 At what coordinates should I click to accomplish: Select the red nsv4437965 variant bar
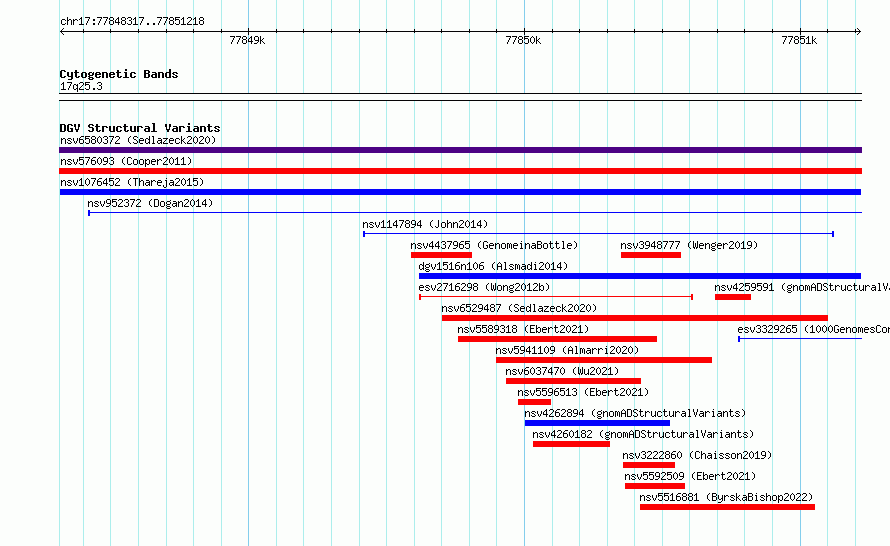tap(441, 255)
